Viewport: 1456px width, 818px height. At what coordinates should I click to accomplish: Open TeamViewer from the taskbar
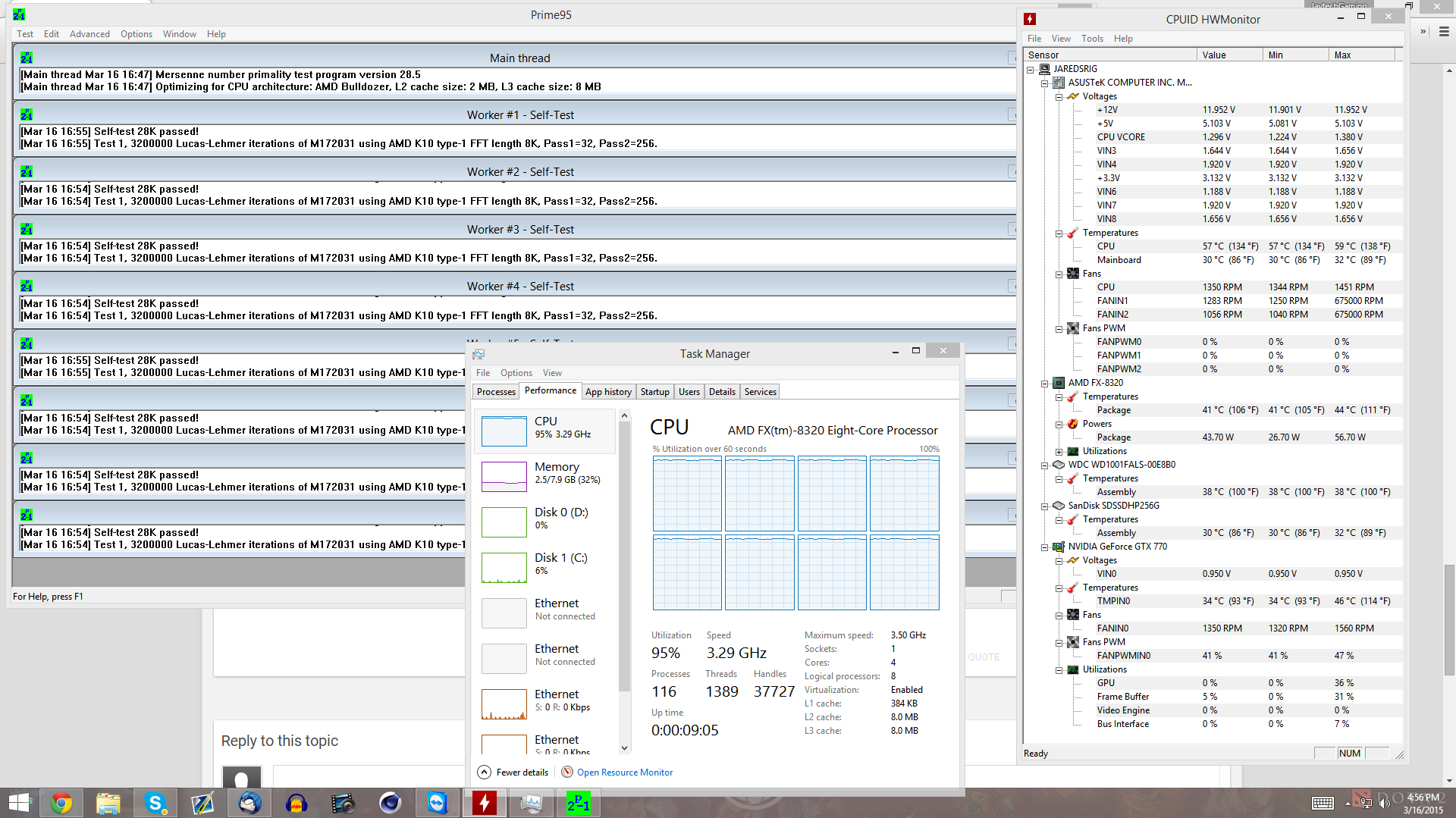(438, 803)
